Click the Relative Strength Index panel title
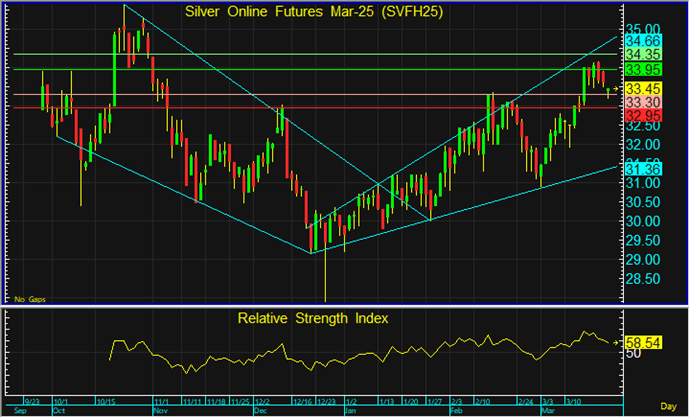Viewport: 690px width, 418px height. [314, 319]
